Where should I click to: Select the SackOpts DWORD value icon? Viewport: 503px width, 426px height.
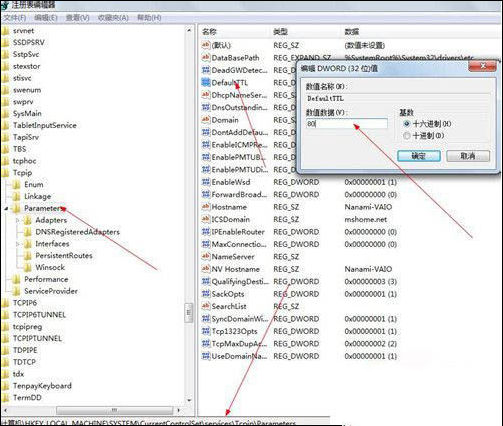pyautogui.click(x=206, y=294)
